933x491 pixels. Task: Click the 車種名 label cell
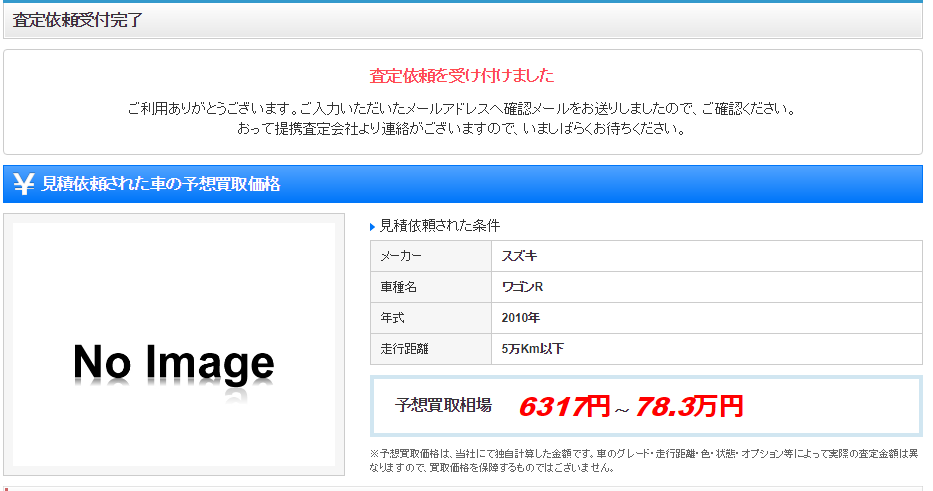point(431,288)
